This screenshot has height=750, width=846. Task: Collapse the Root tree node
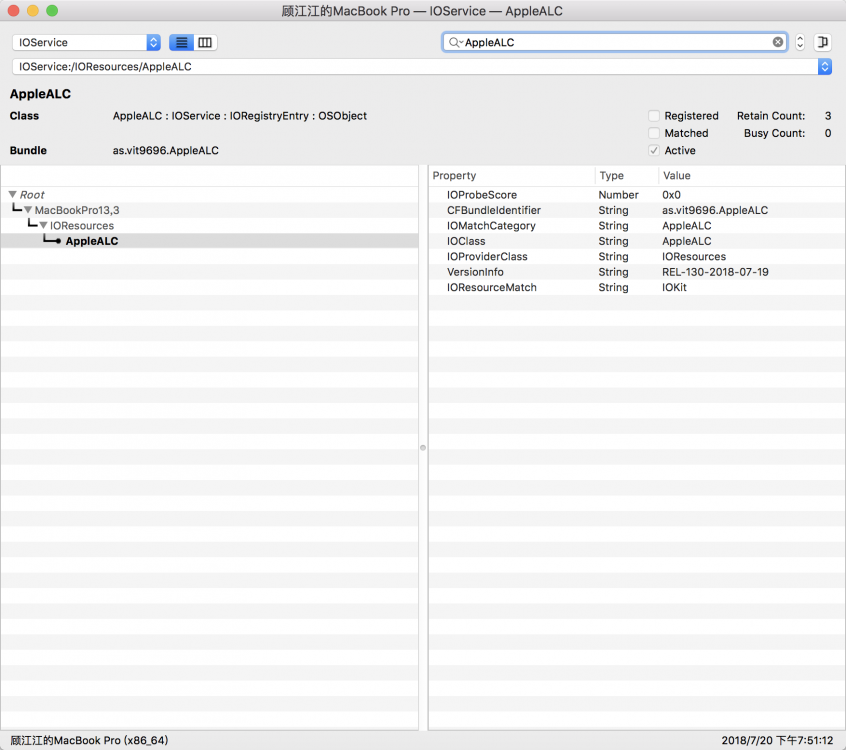[x=12, y=194]
